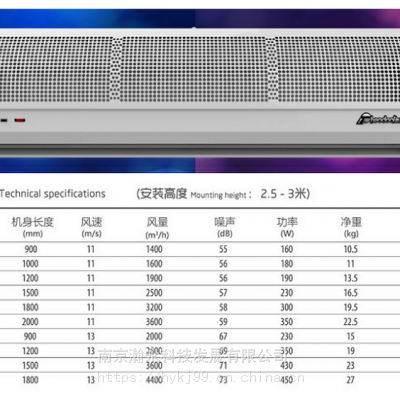Click the red indicator light on the unit
The height and width of the screenshot is (400, 400).
[x=20, y=120]
